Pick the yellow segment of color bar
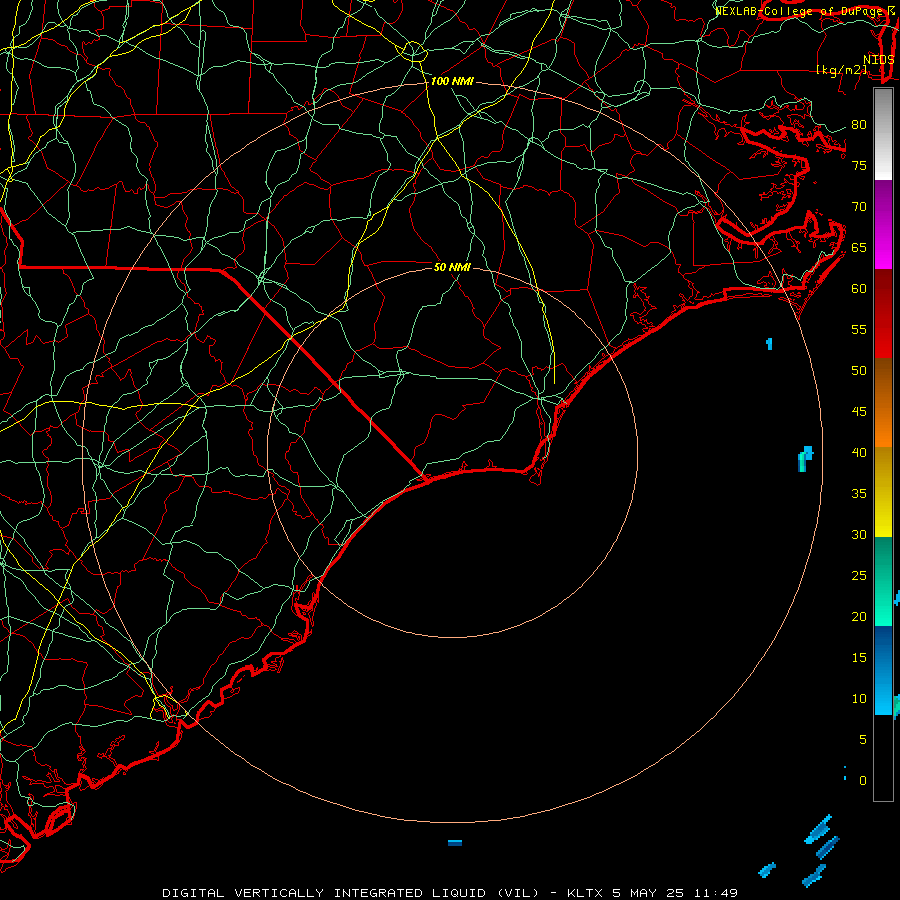 [883, 492]
